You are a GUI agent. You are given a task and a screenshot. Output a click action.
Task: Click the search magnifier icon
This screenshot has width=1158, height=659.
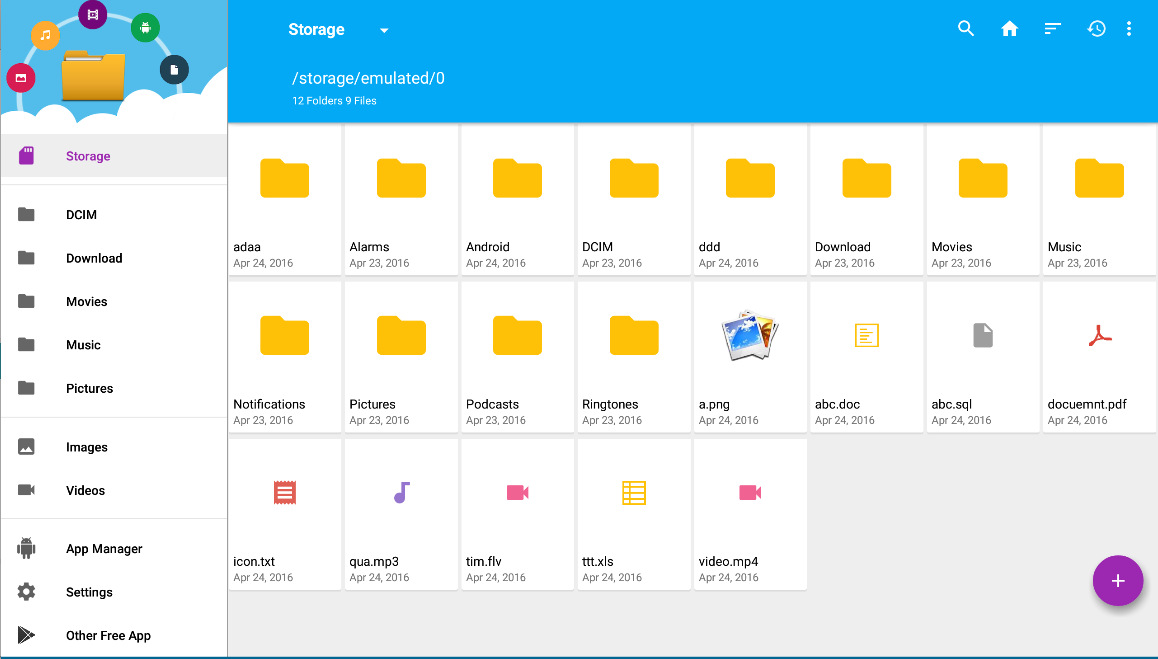[965, 29]
